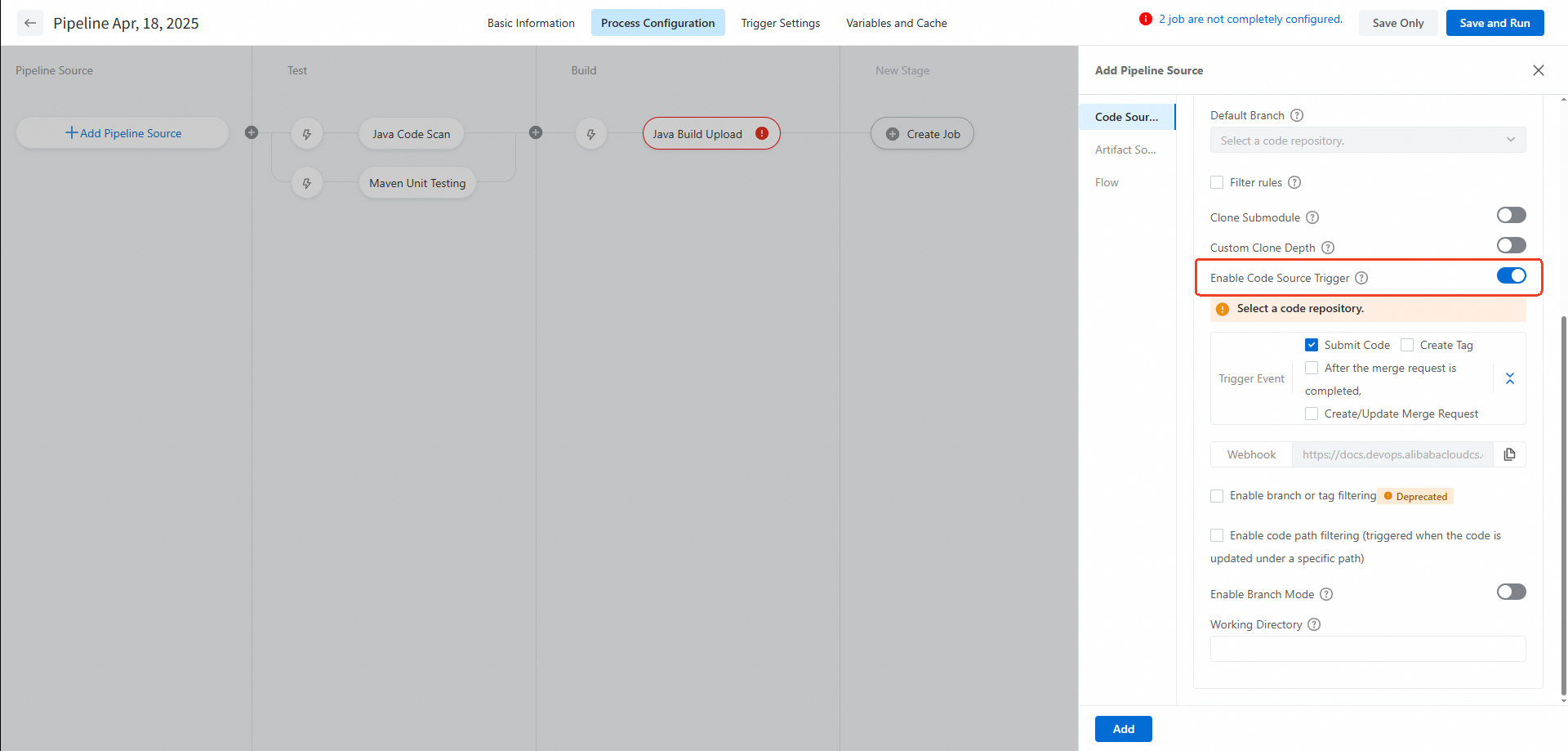Click the jobs not completely configured message
The image size is (1568, 751).
tap(1250, 19)
